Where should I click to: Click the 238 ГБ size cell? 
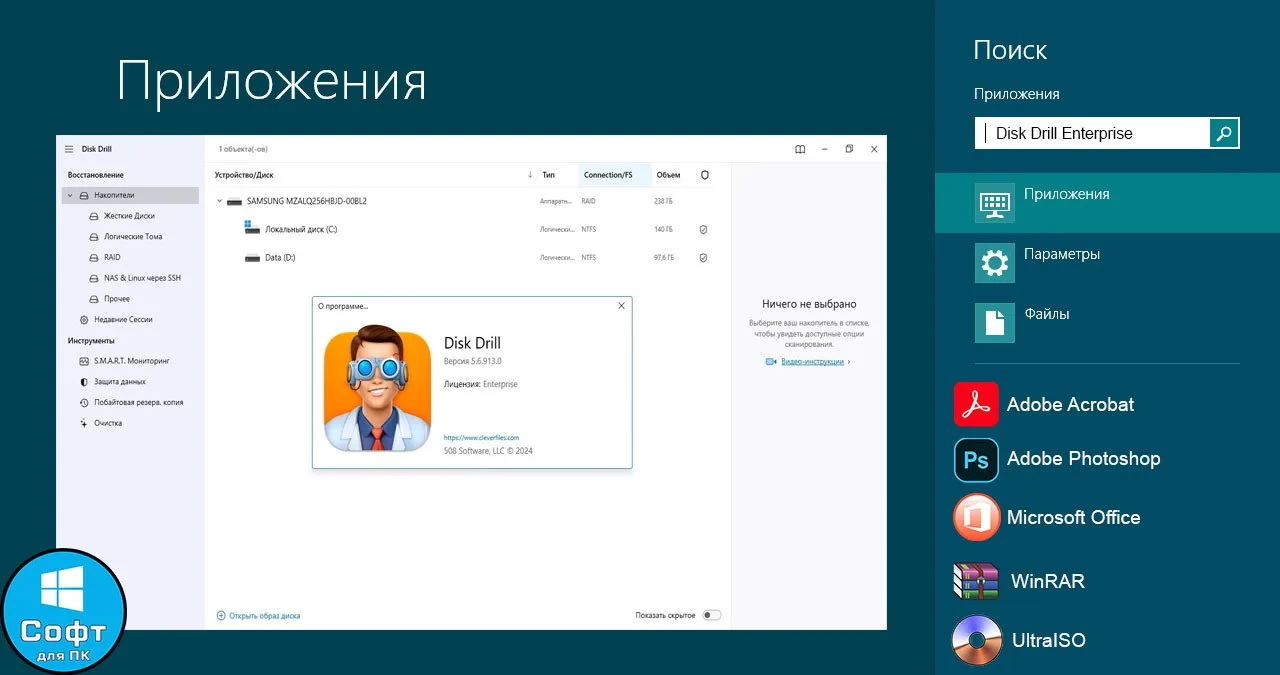663,201
